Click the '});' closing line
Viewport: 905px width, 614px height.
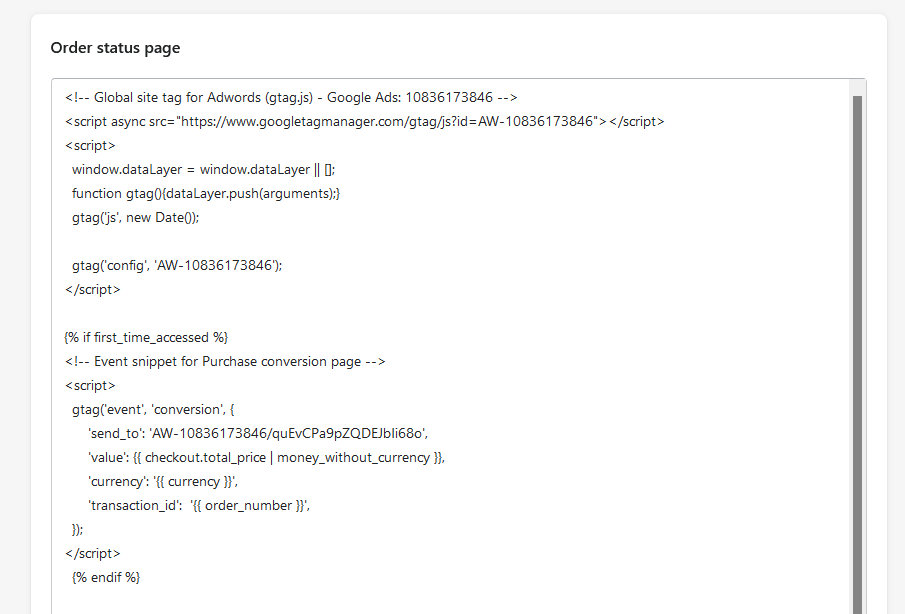coord(77,530)
